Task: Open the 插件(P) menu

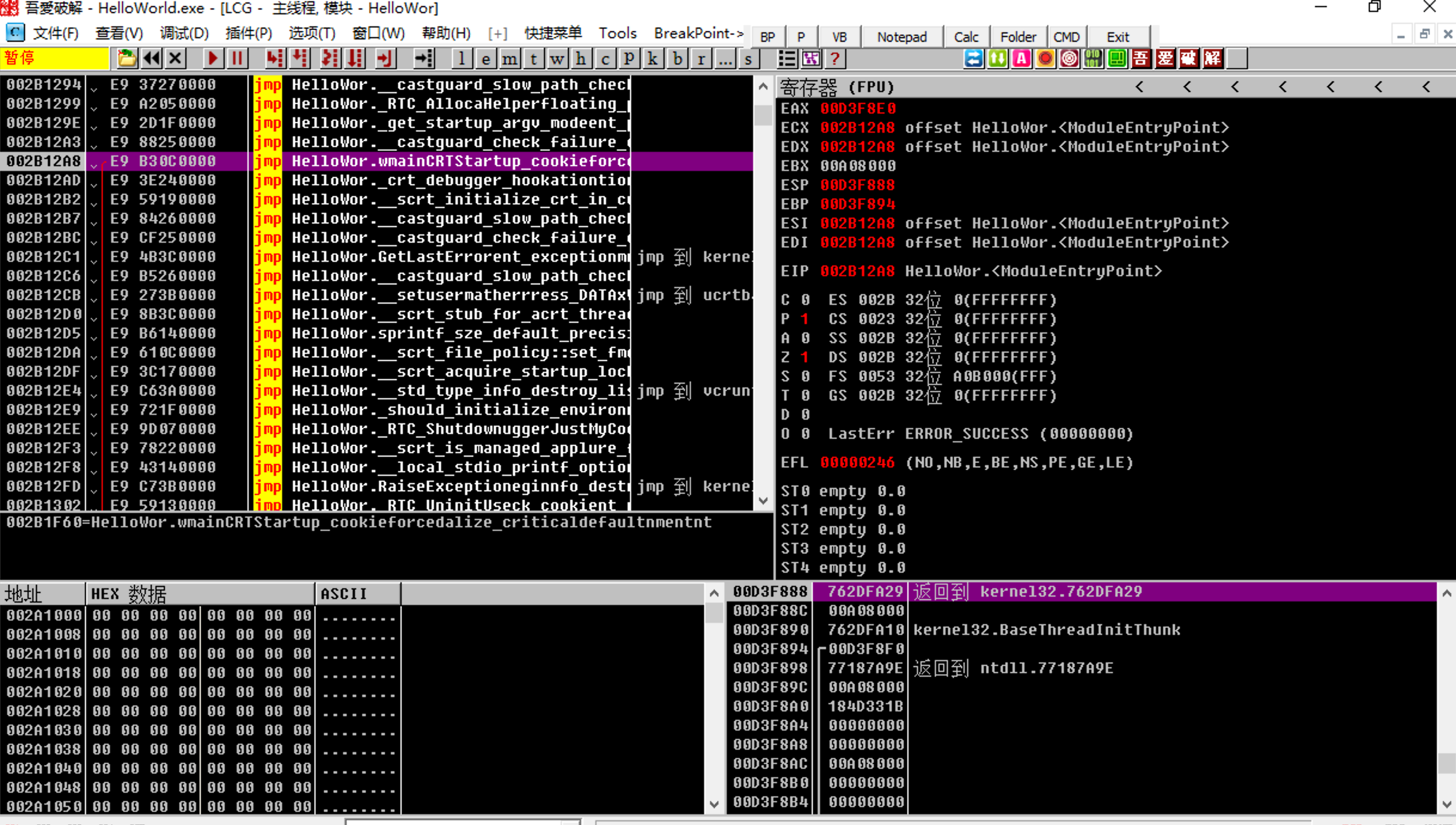Action: click(249, 33)
